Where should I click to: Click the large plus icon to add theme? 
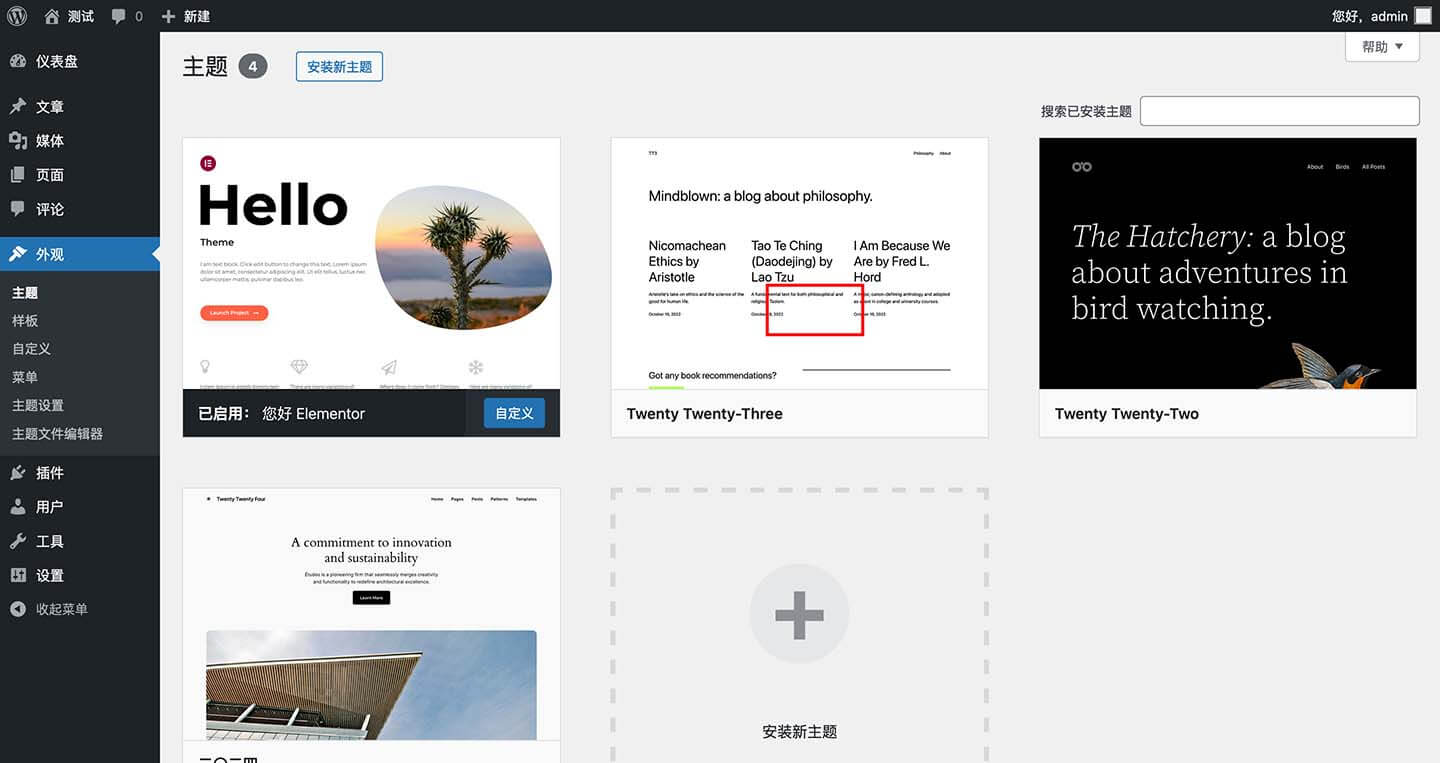pos(799,614)
